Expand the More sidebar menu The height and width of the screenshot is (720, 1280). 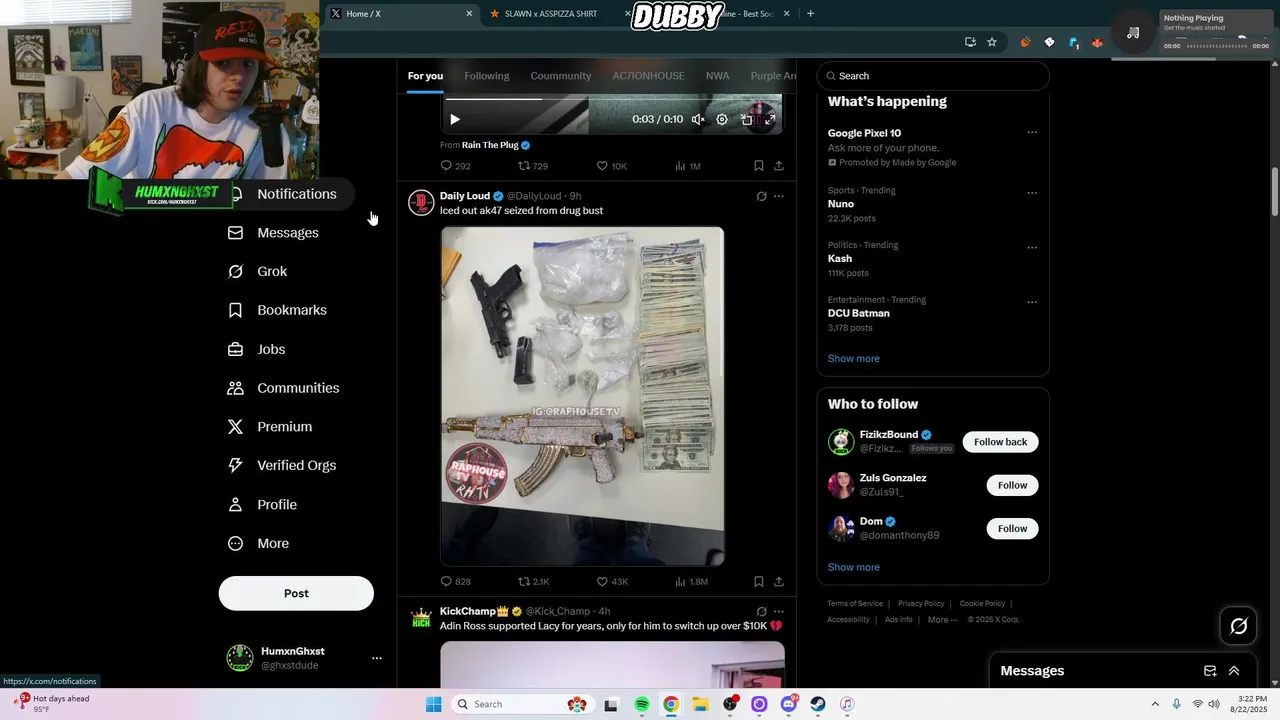click(x=259, y=544)
